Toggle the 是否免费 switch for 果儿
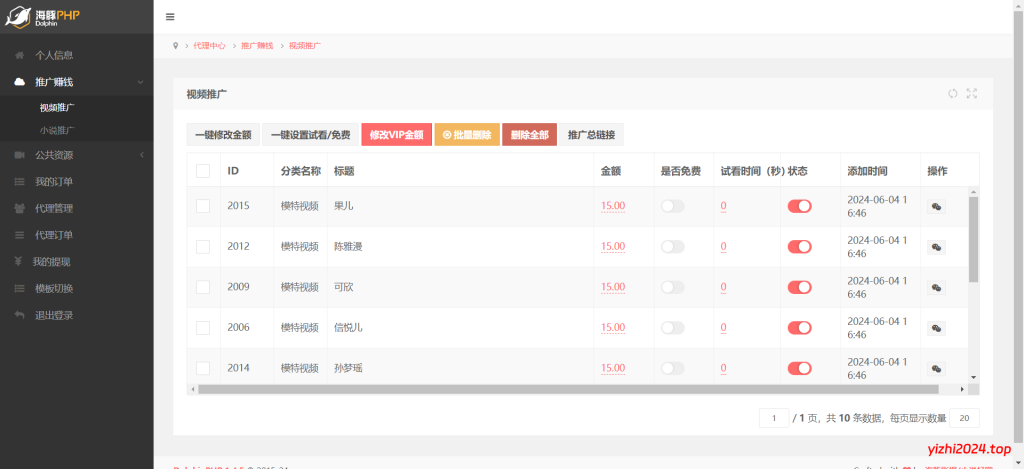 (672, 206)
